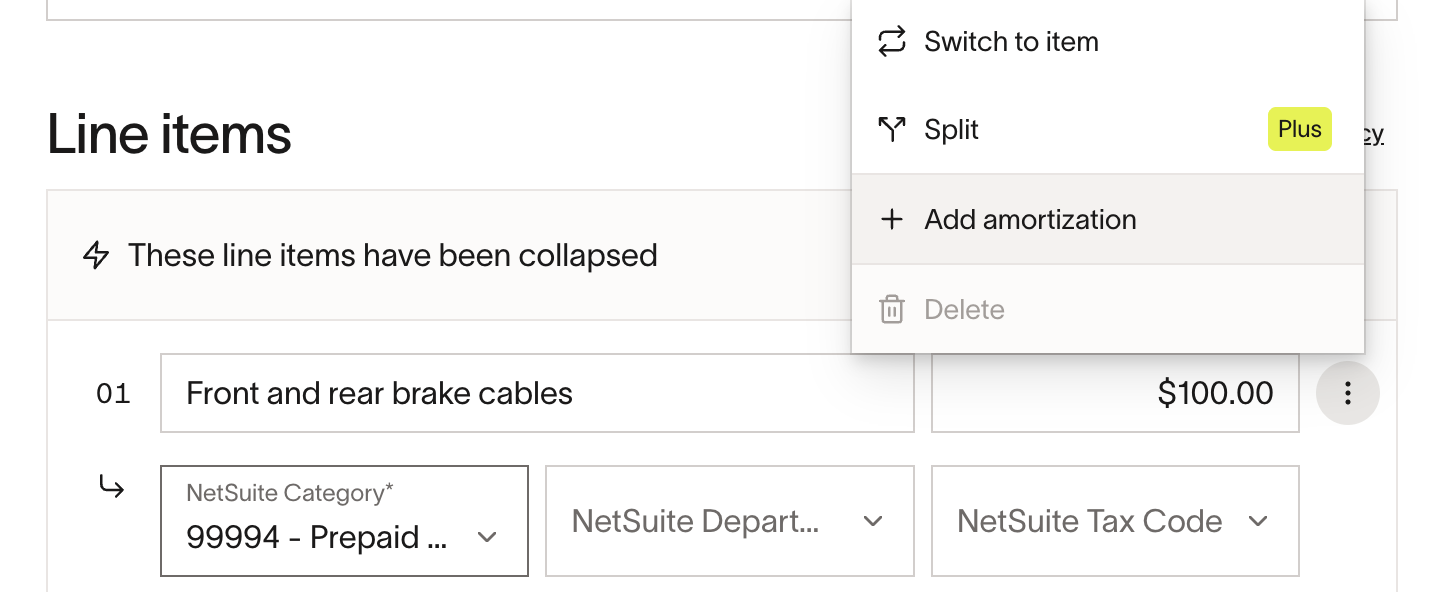Viewport: 1442px width, 592px height.
Task: Click the 01 line number label
Action: [x=113, y=394]
